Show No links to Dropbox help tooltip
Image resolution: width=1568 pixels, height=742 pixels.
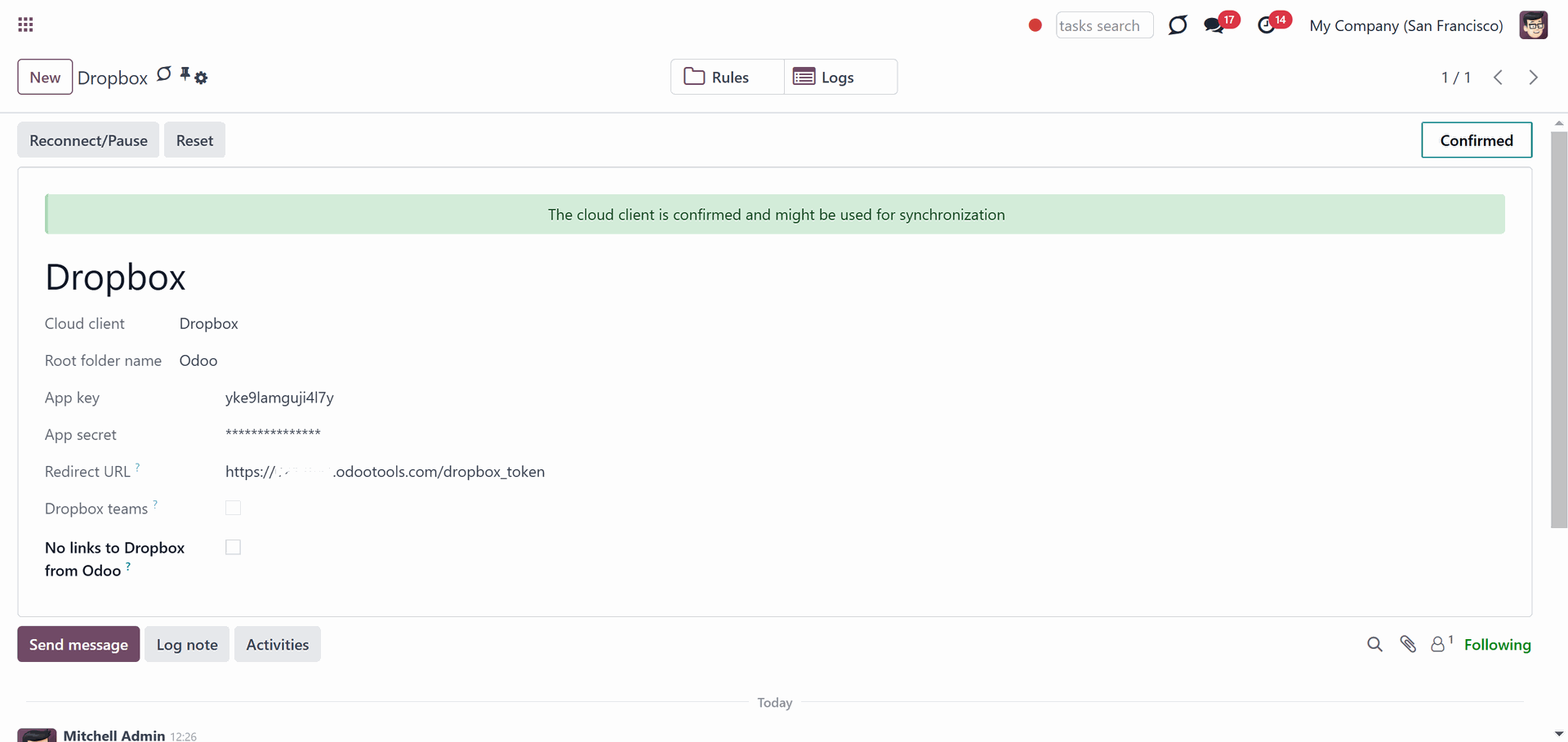pos(128,566)
